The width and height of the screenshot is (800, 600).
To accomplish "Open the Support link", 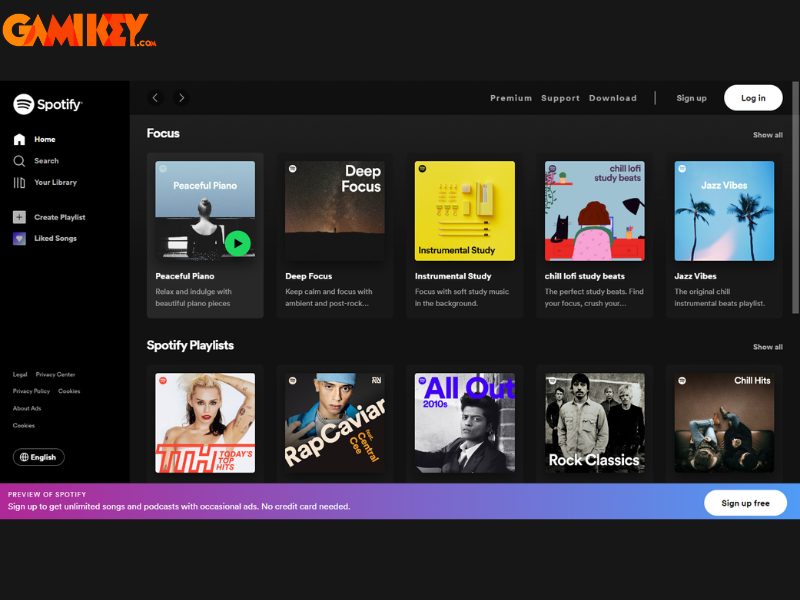I will pos(560,98).
